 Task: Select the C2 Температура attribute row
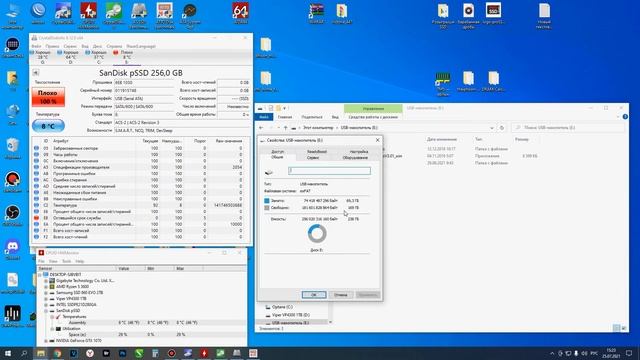coord(141,205)
